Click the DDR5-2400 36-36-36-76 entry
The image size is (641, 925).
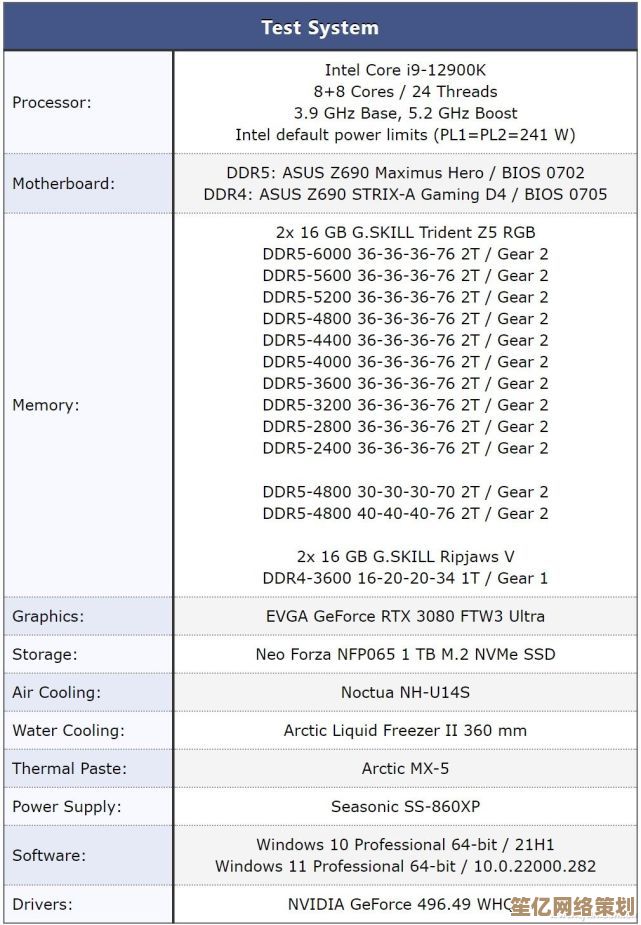tap(405, 448)
